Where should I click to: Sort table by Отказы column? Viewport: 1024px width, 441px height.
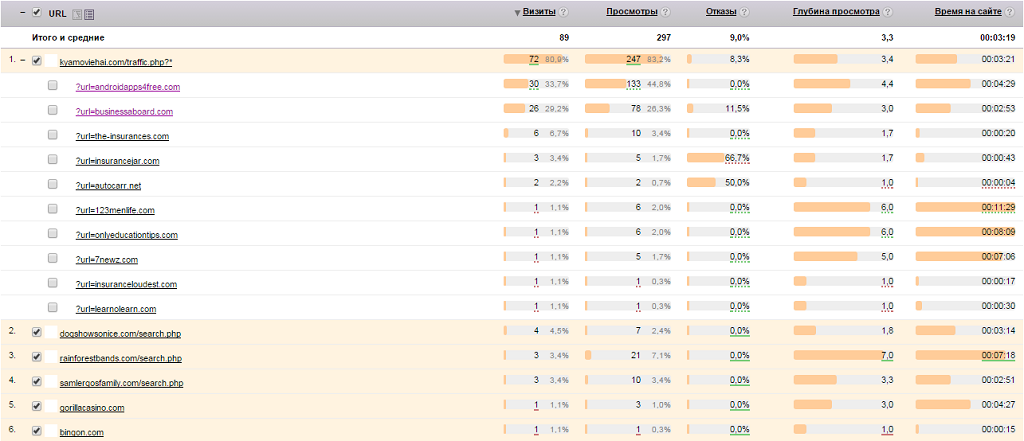click(x=722, y=12)
